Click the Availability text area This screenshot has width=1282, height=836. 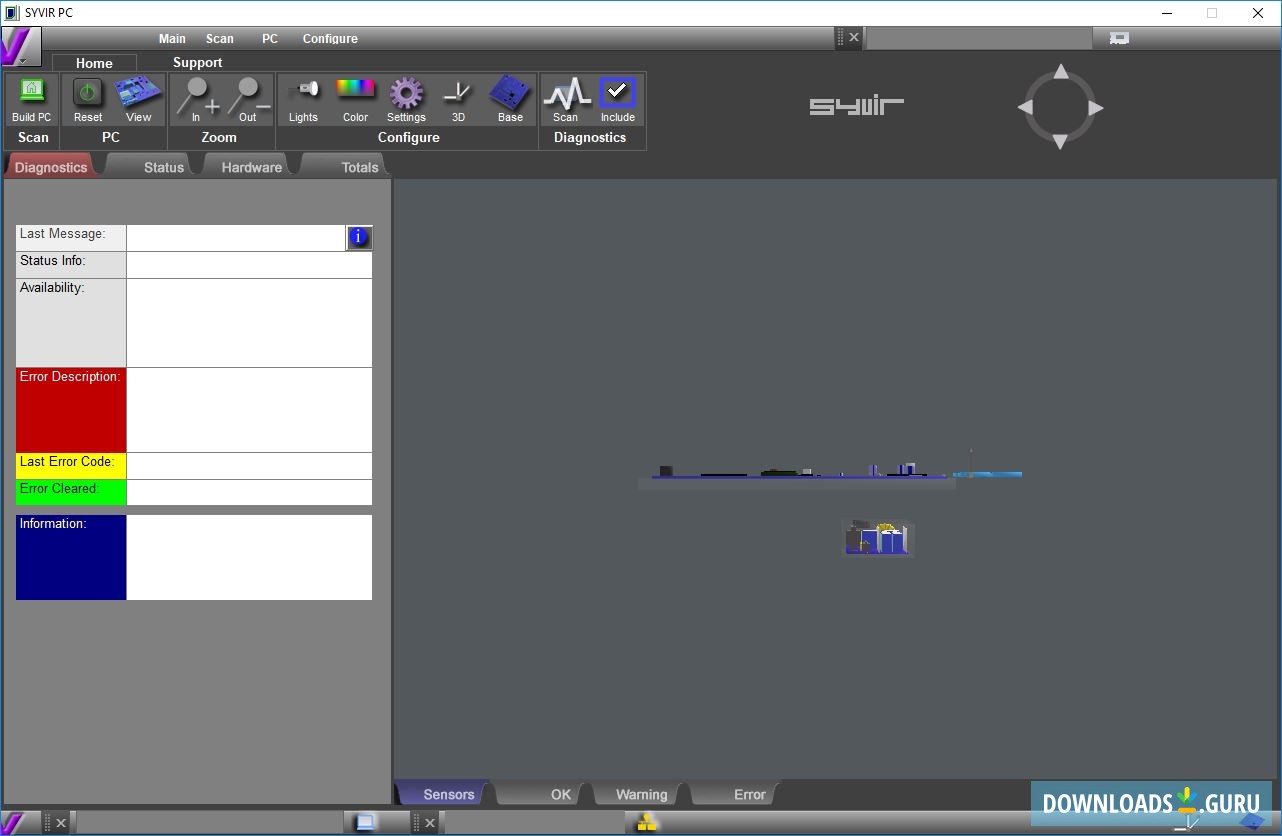(249, 323)
